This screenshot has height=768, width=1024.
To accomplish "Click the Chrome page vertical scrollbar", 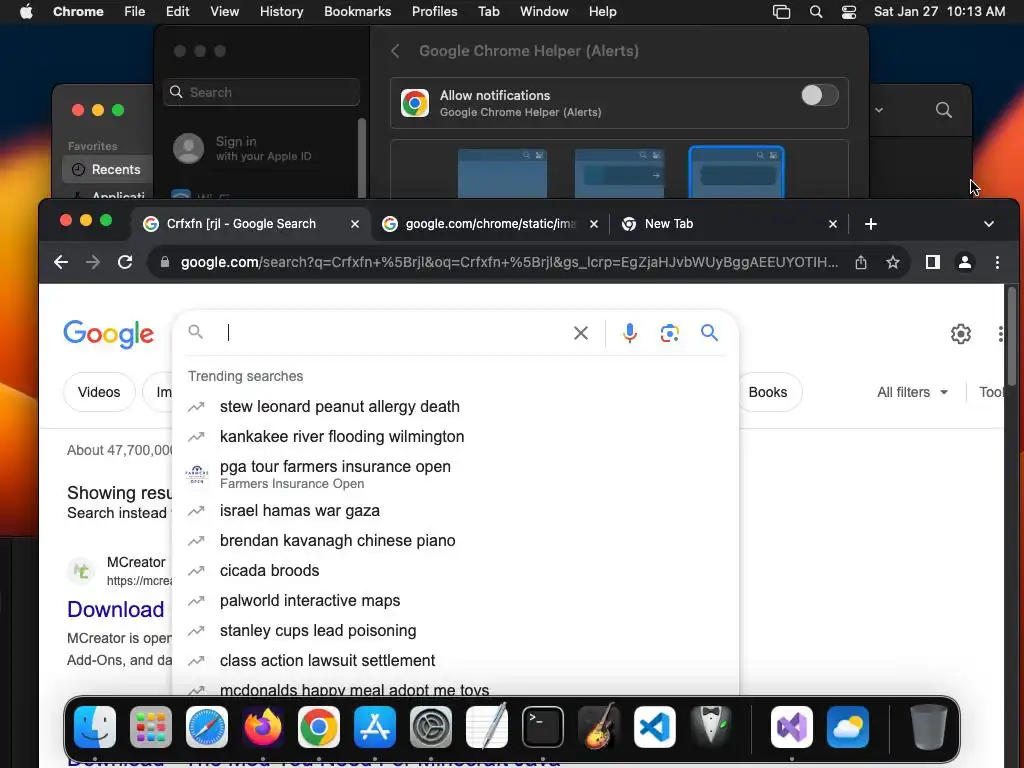I will click(x=1012, y=336).
